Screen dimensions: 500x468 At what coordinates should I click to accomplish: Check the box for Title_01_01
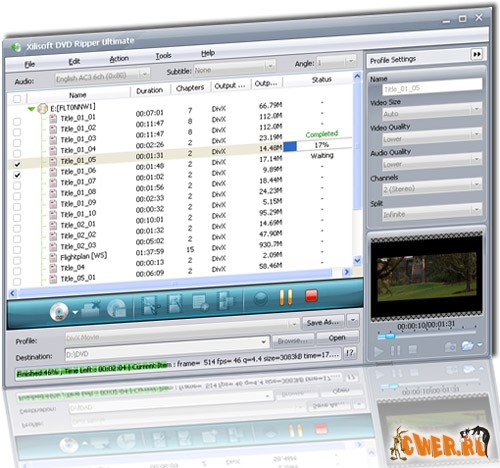coord(17,121)
